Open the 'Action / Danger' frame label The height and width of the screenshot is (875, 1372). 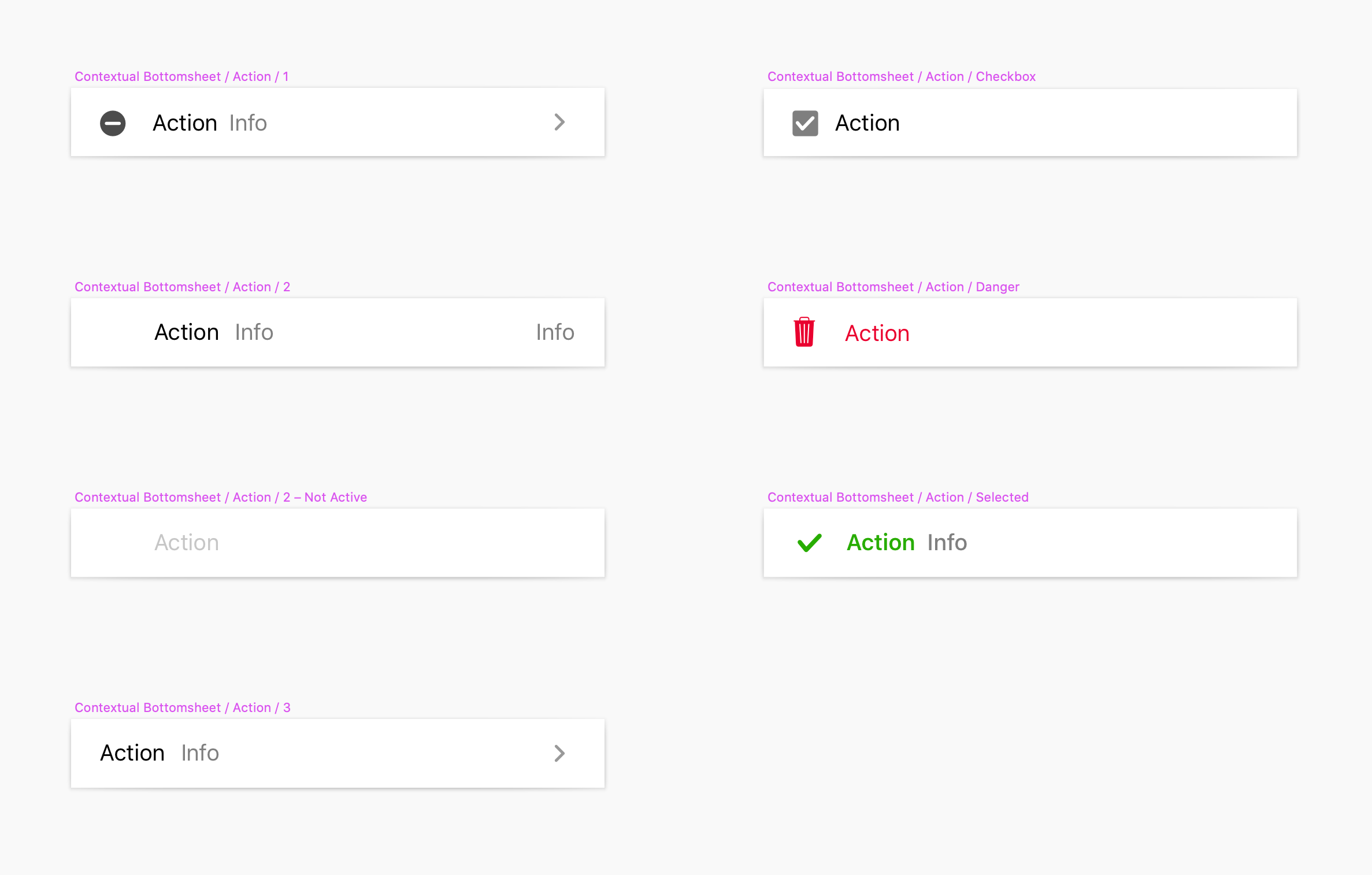(893, 287)
